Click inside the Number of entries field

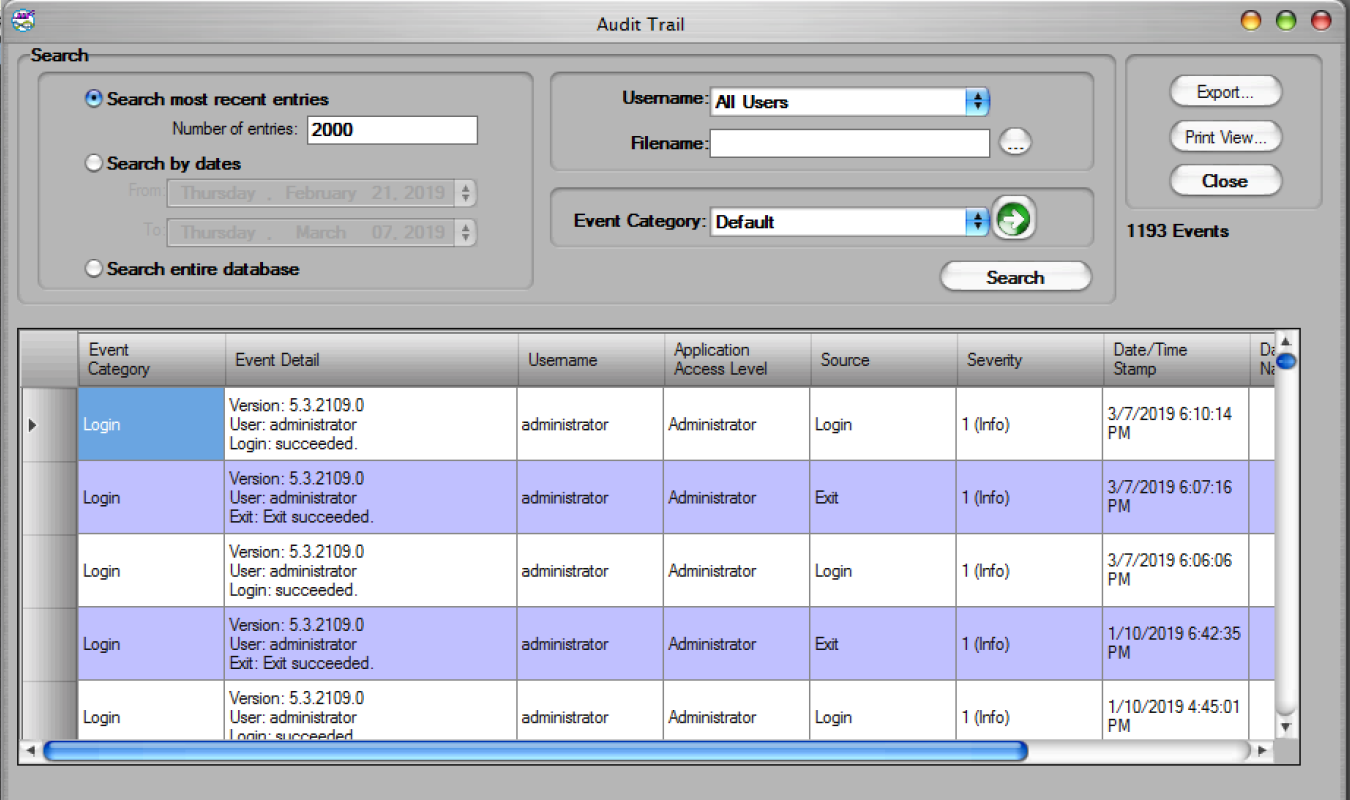coord(390,129)
